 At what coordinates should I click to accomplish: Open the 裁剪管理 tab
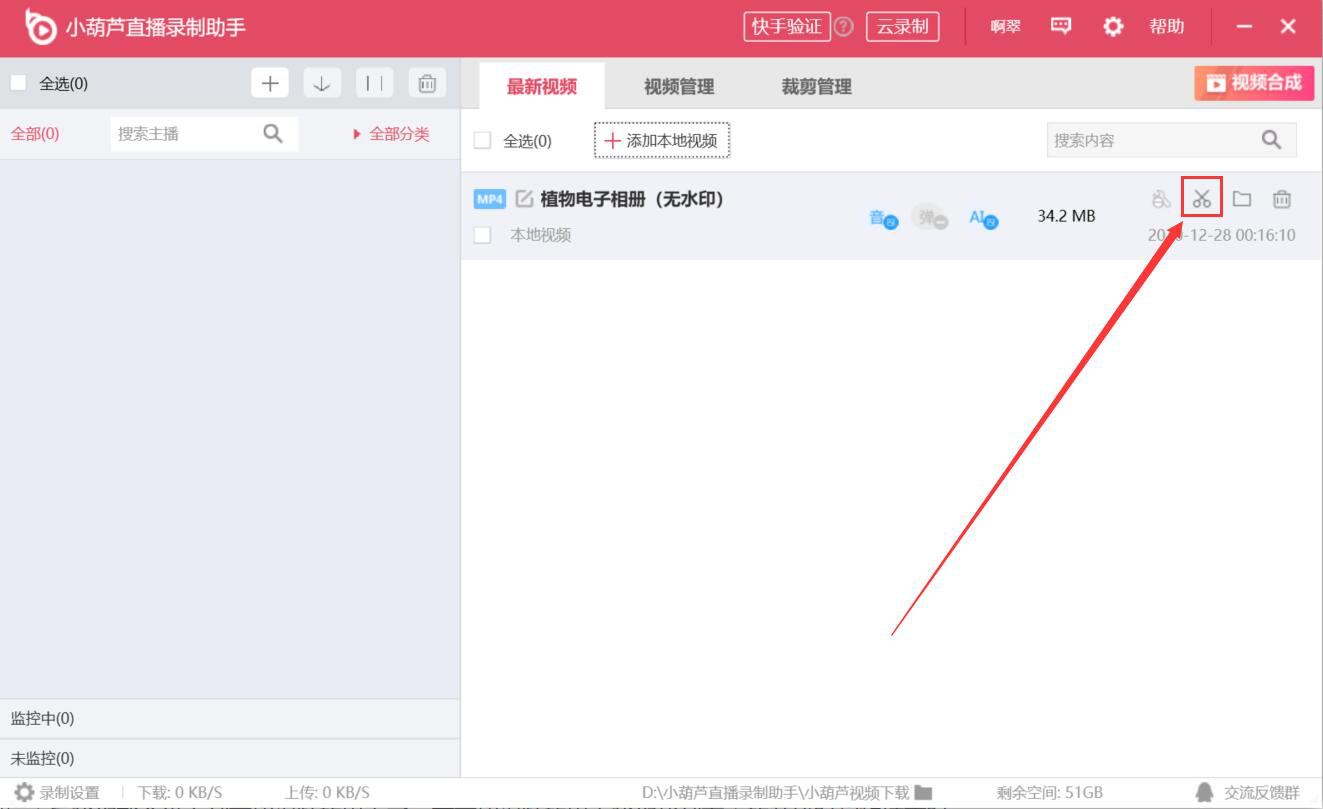816,87
